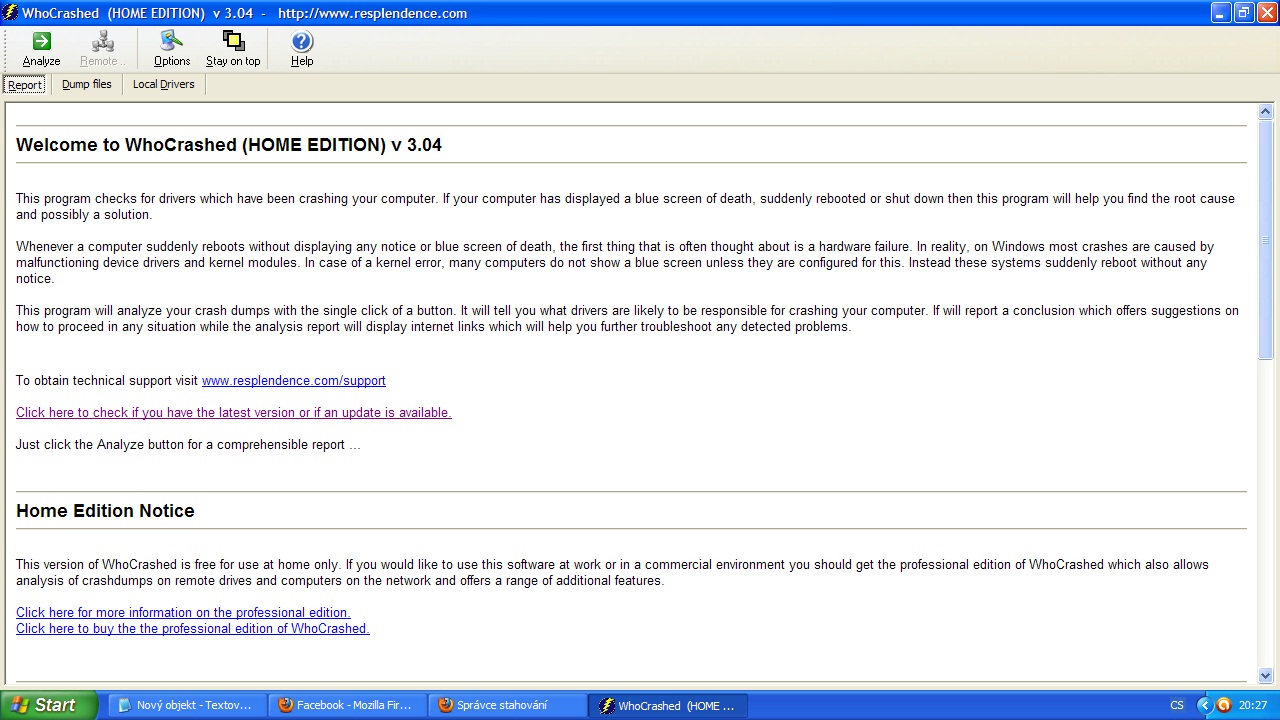The width and height of the screenshot is (1280, 720).
Task: Open the www.resplendence.com/support link
Action: click(294, 381)
